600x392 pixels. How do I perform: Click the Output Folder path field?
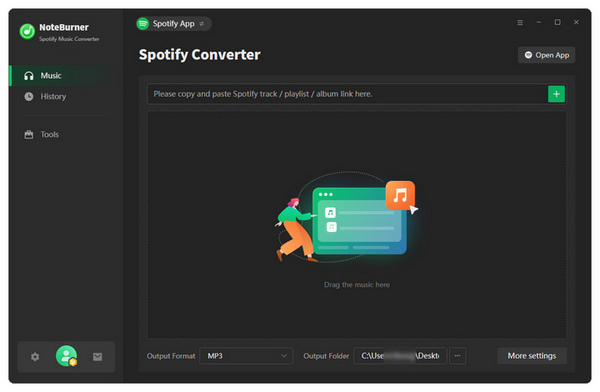400,356
